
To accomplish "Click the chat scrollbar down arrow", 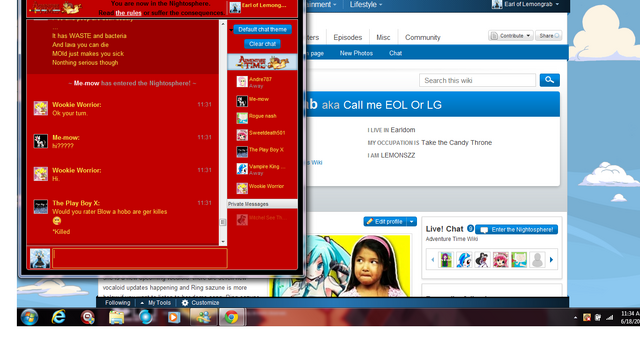I will [223, 242].
